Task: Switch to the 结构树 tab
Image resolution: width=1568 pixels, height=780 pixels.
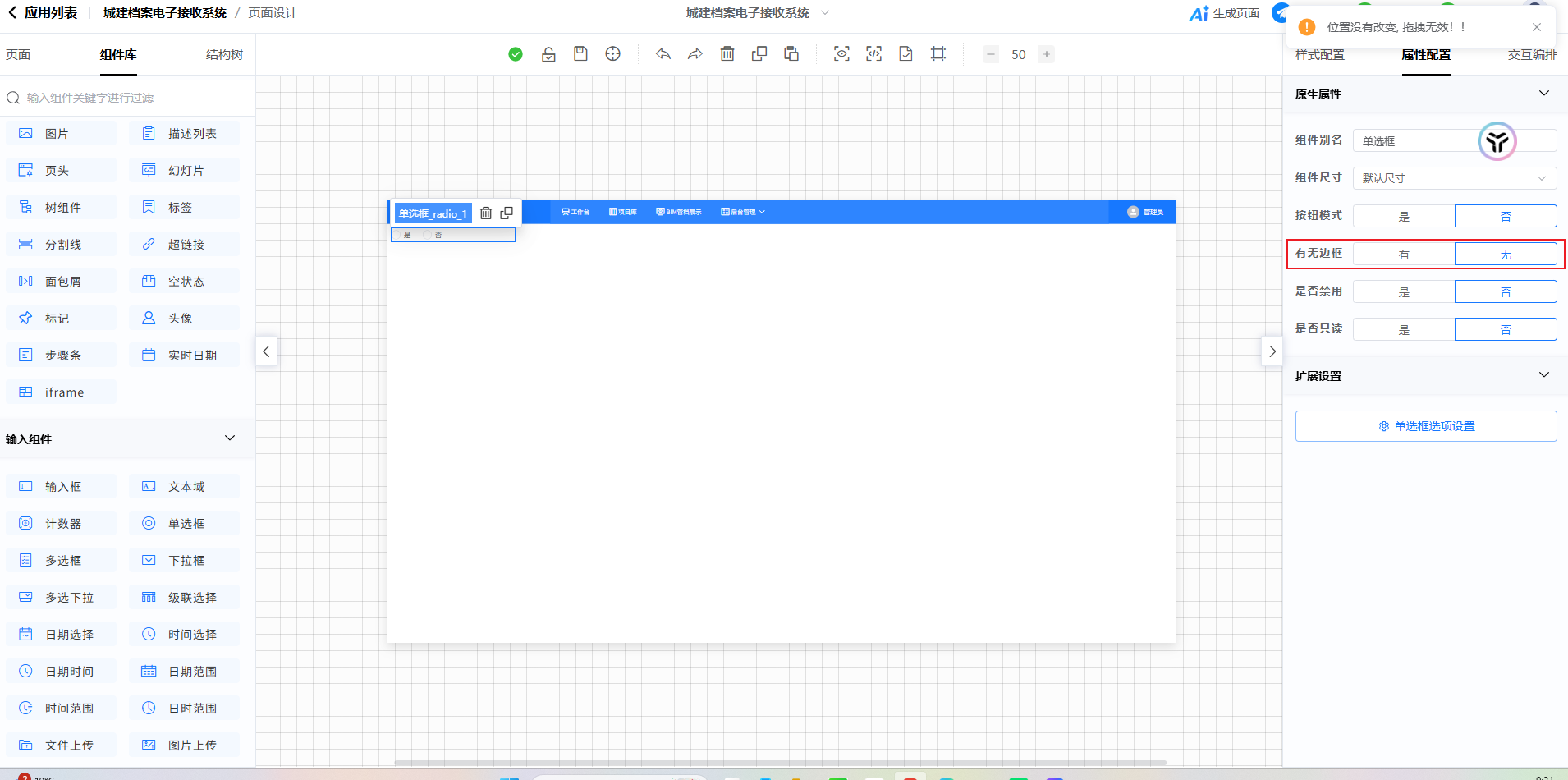Action: point(224,55)
